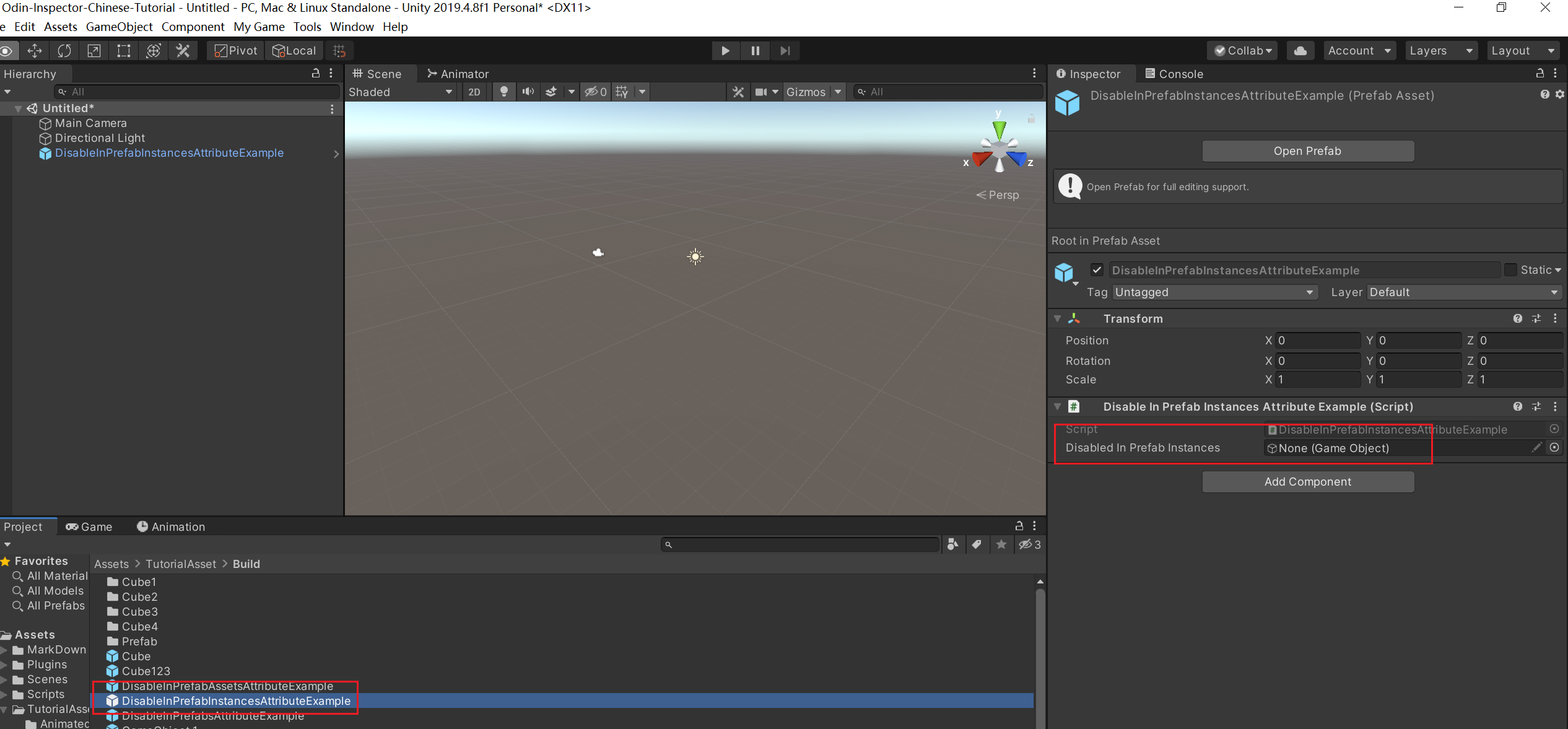Screen dimensions: 1568x729
Task: Pause the game playback
Action: 755,51
